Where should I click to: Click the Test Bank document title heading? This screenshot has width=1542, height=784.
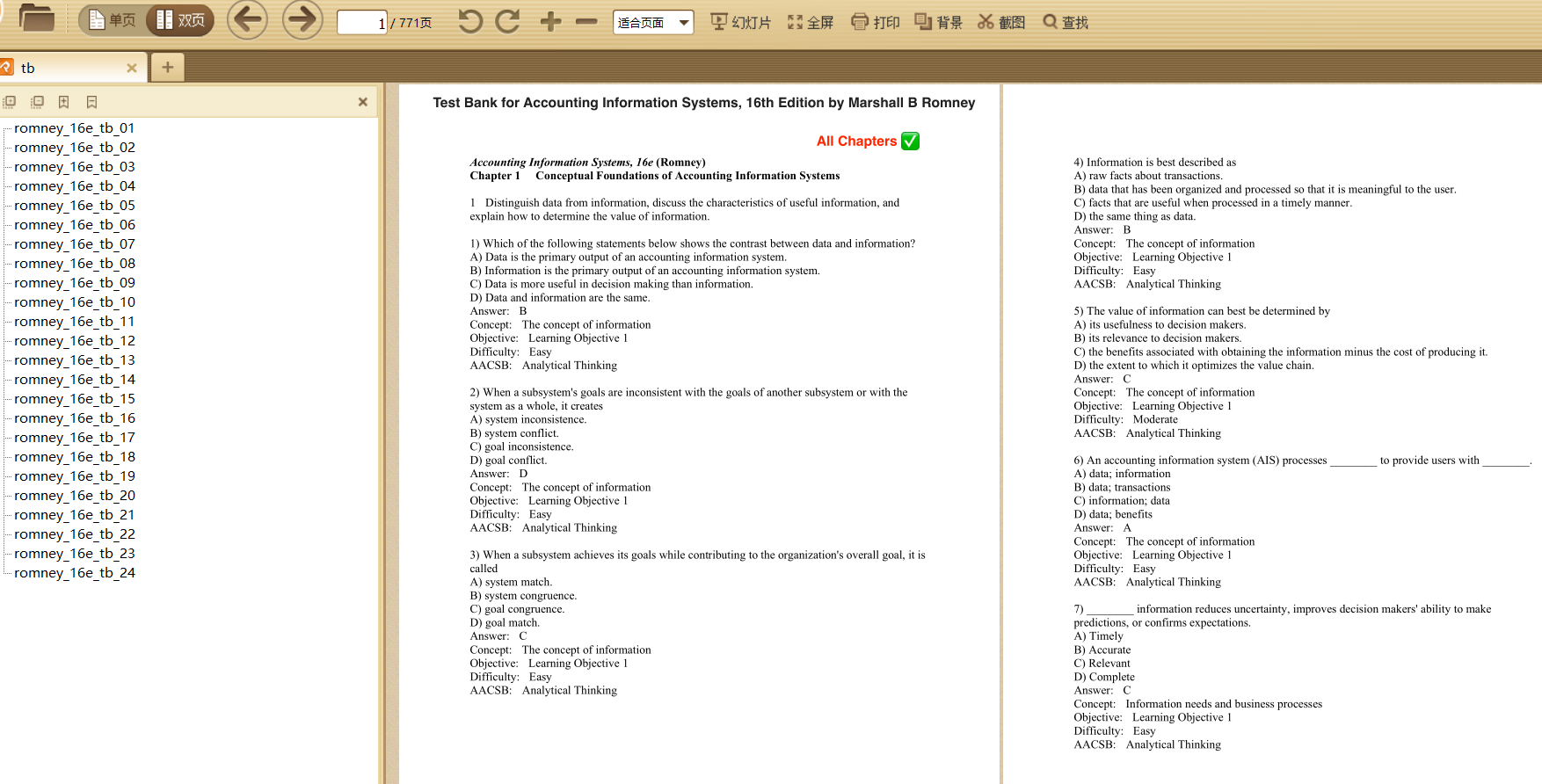[703, 103]
